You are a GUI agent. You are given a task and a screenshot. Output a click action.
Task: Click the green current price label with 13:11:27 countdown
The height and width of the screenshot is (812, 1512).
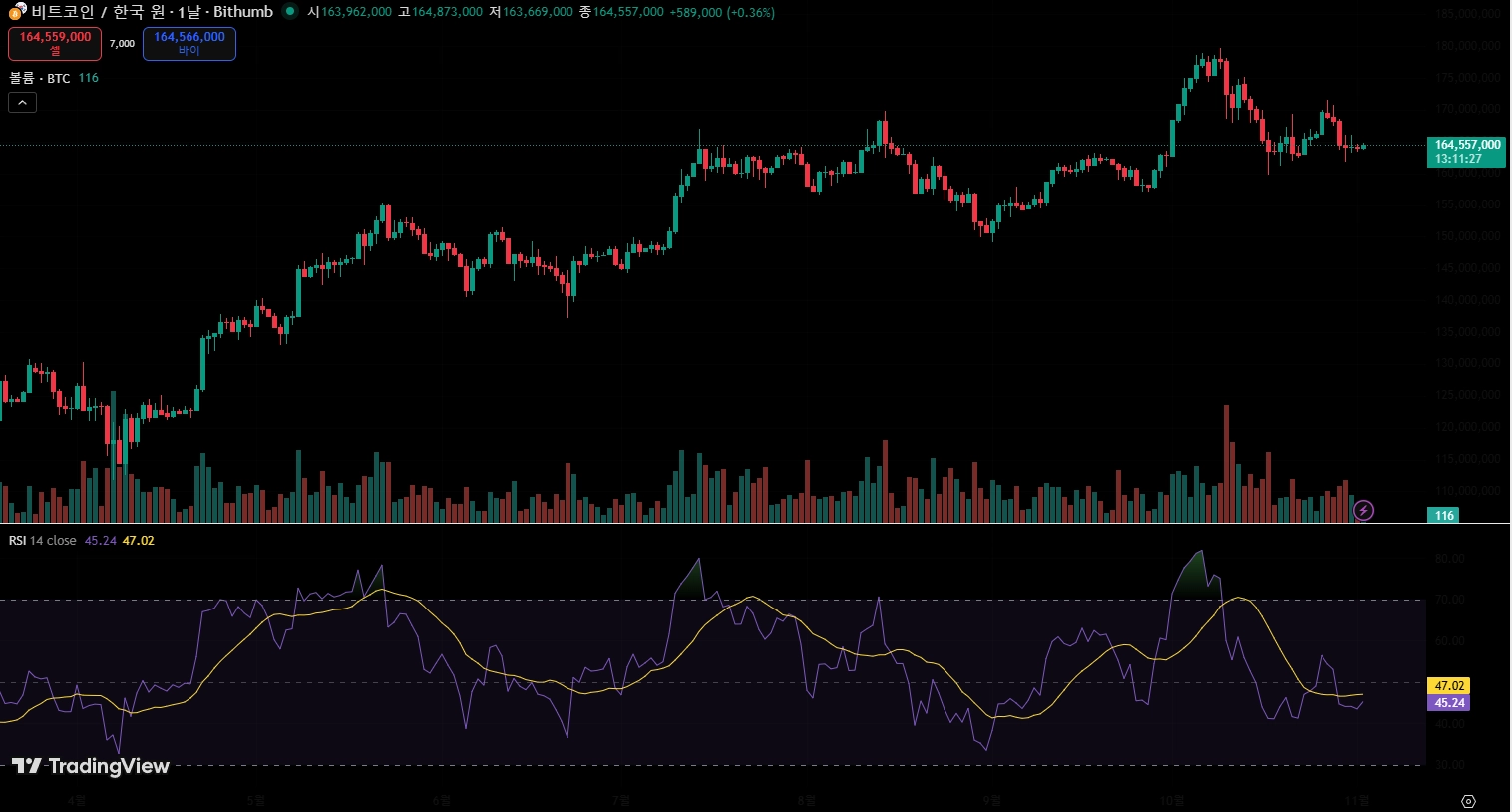pyautogui.click(x=1466, y=152)
